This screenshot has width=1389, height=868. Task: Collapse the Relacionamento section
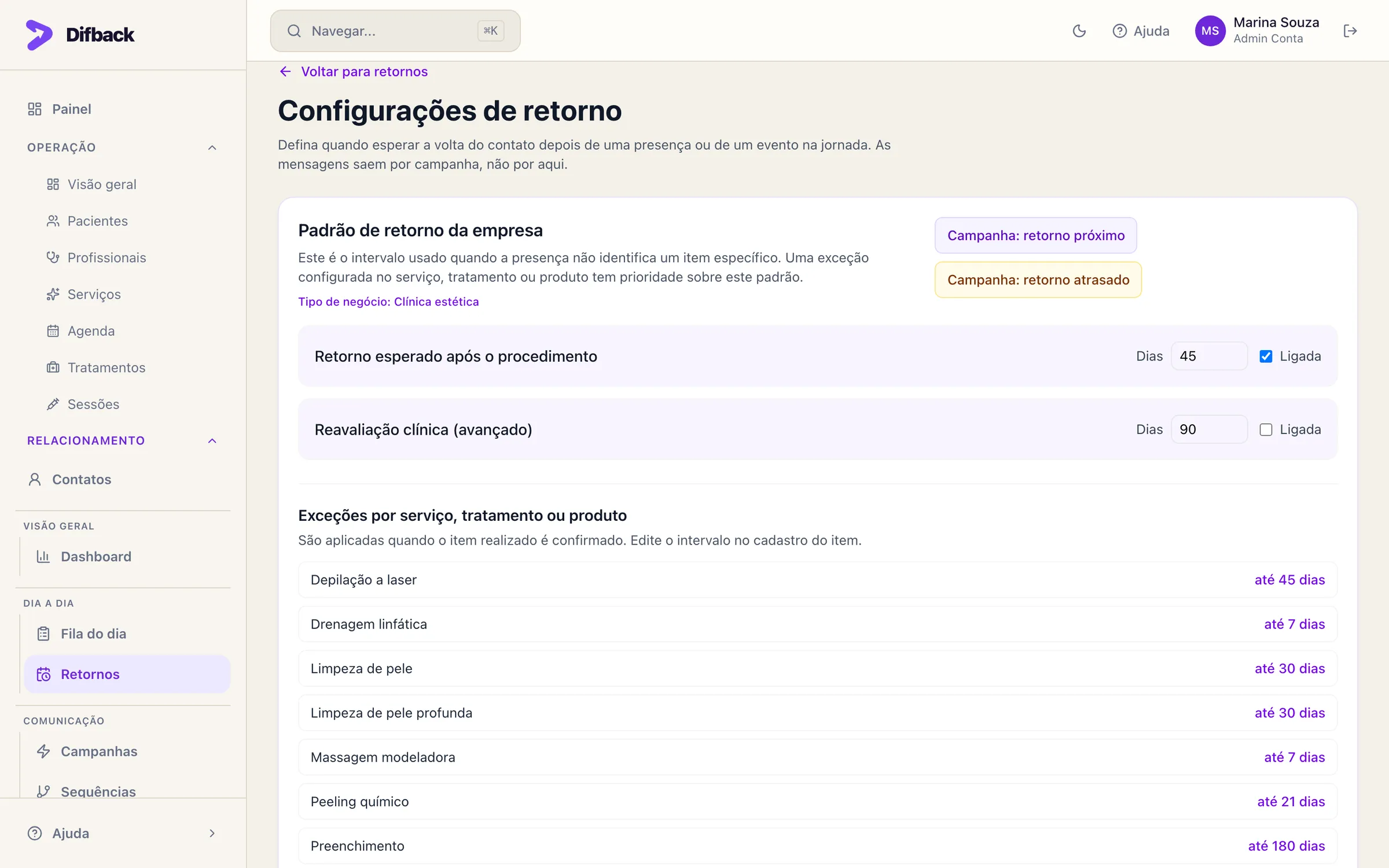click(x=212, y=441)
